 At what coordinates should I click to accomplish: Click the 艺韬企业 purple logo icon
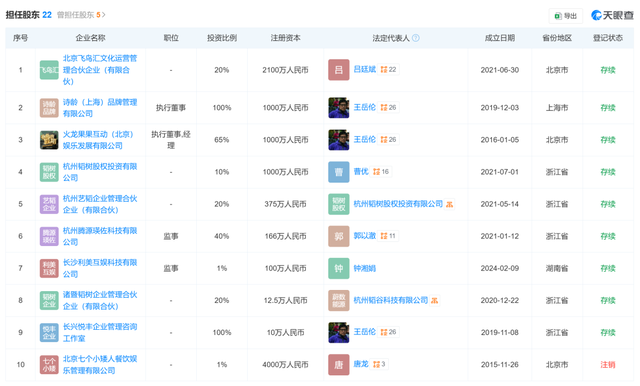pyautogui.click(x=49, y=204)
